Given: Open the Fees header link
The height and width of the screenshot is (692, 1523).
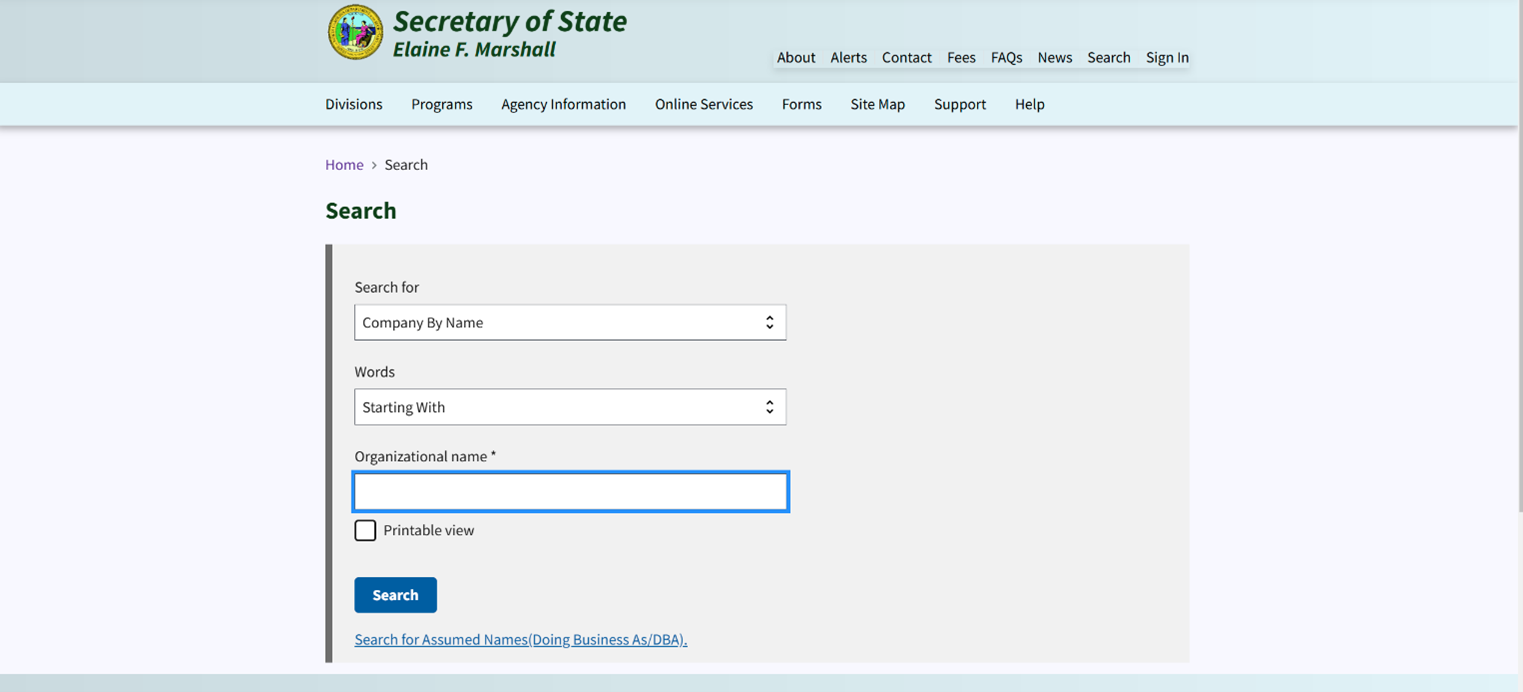Looking at the screenshot, I should (x=961, y=58).
